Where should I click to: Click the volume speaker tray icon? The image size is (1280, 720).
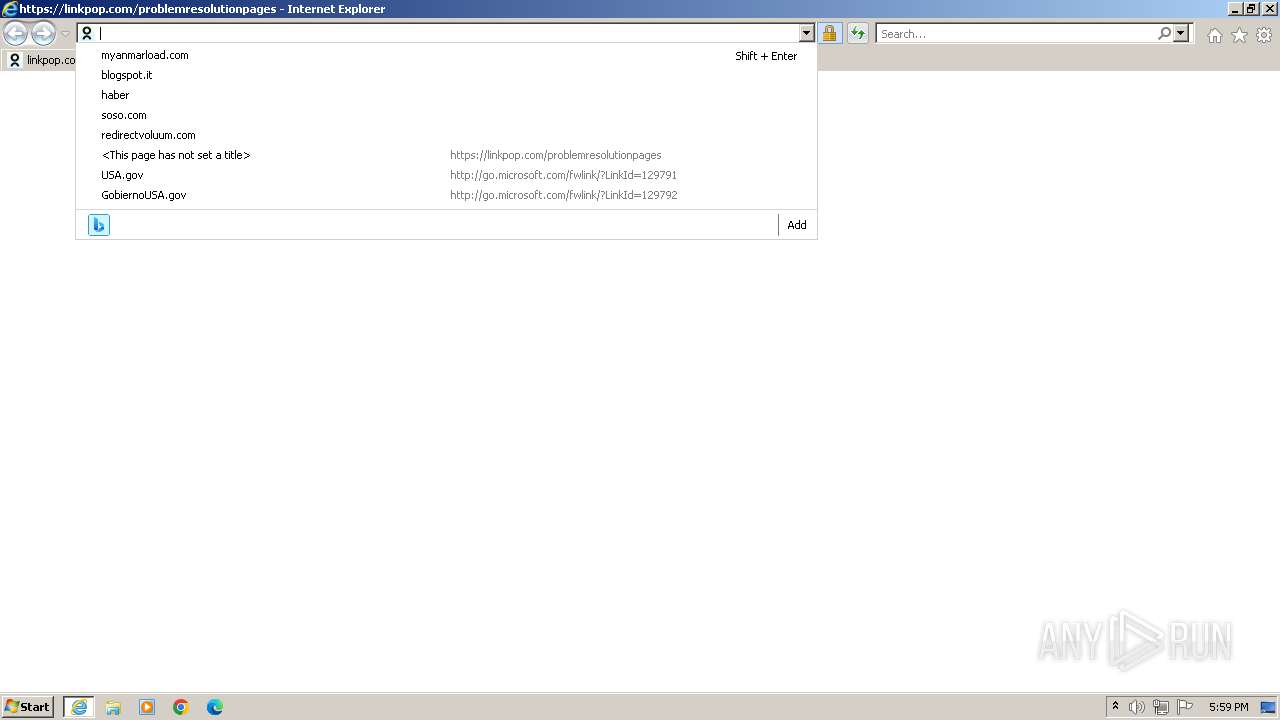1137,707
